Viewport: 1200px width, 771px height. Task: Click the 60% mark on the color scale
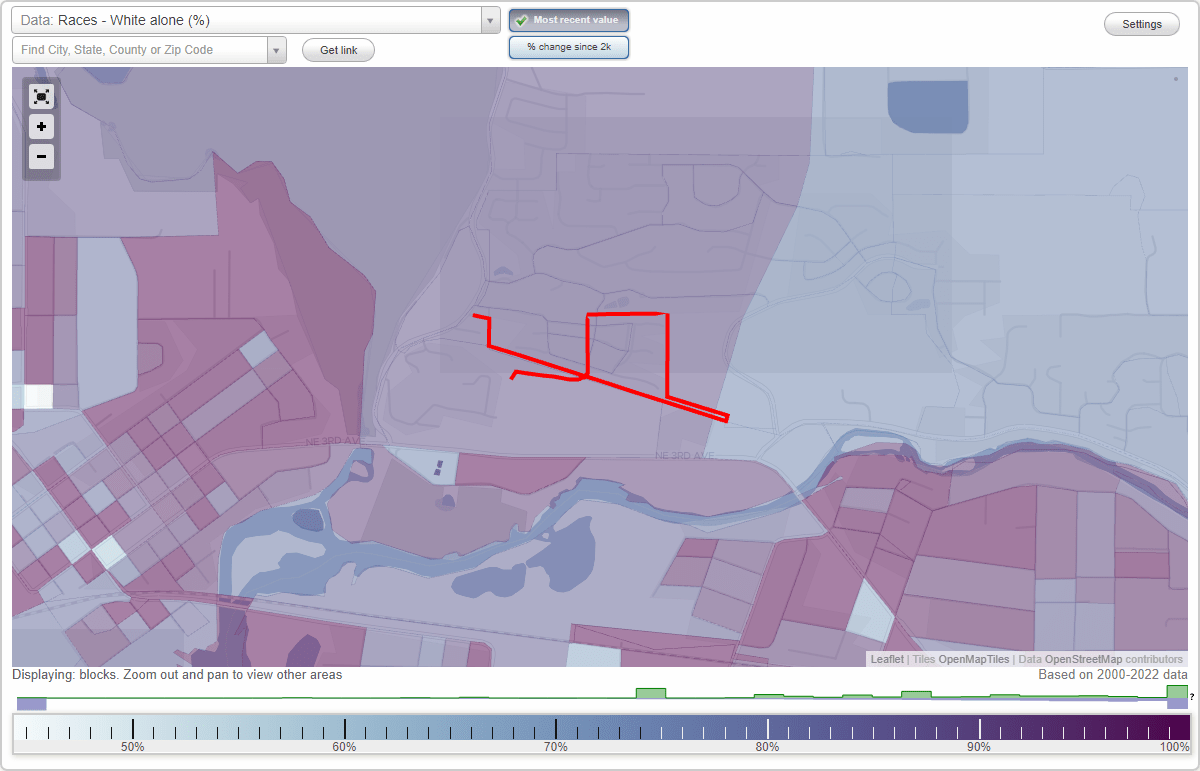345,747
